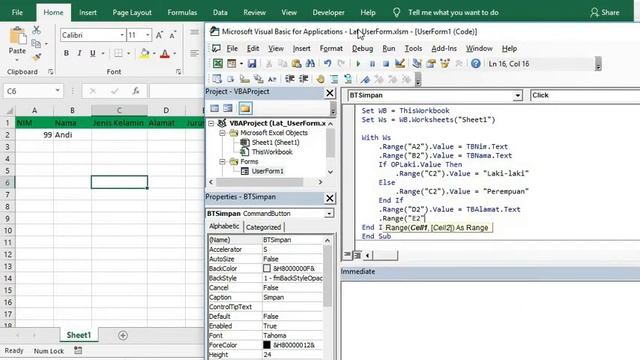The width and height of the screenshot is (640, 360).
Task: Click the Excel font color A button
Action: pyautogui.click(x=165, y=53)
